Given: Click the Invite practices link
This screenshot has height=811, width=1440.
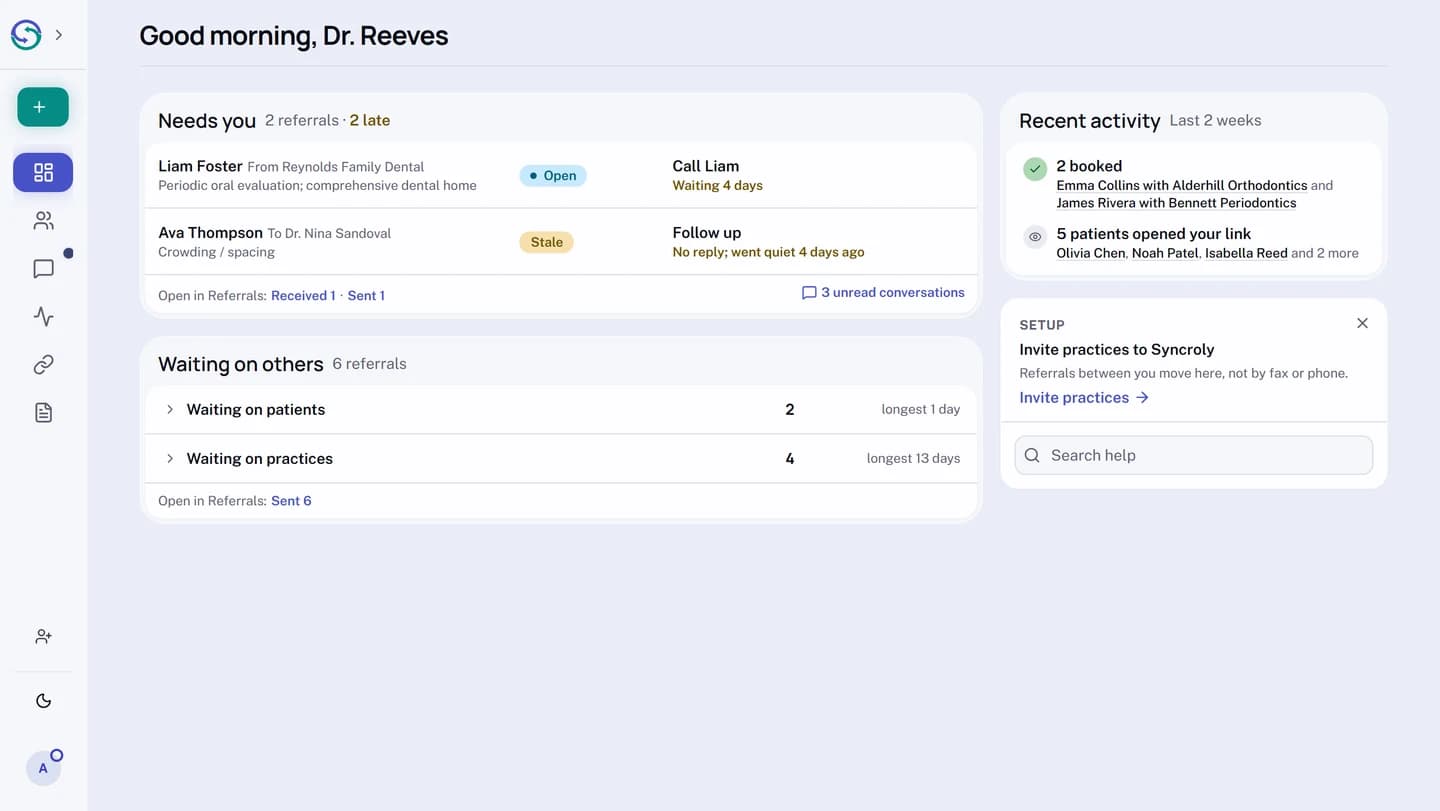Looking at the screenshot, I should 1084,398.
